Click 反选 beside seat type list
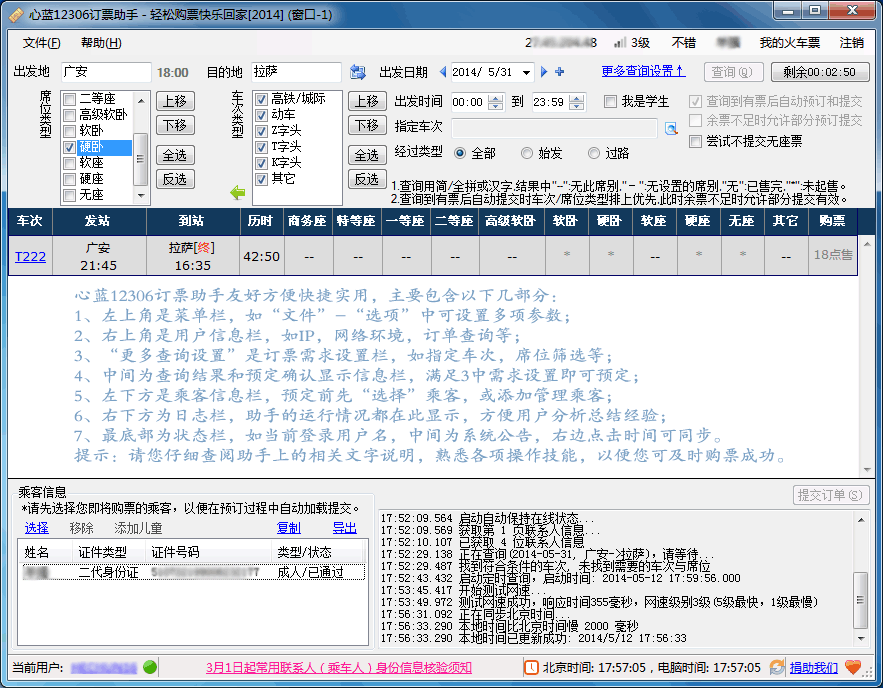883x688 pixels. (x=175, y=179)
